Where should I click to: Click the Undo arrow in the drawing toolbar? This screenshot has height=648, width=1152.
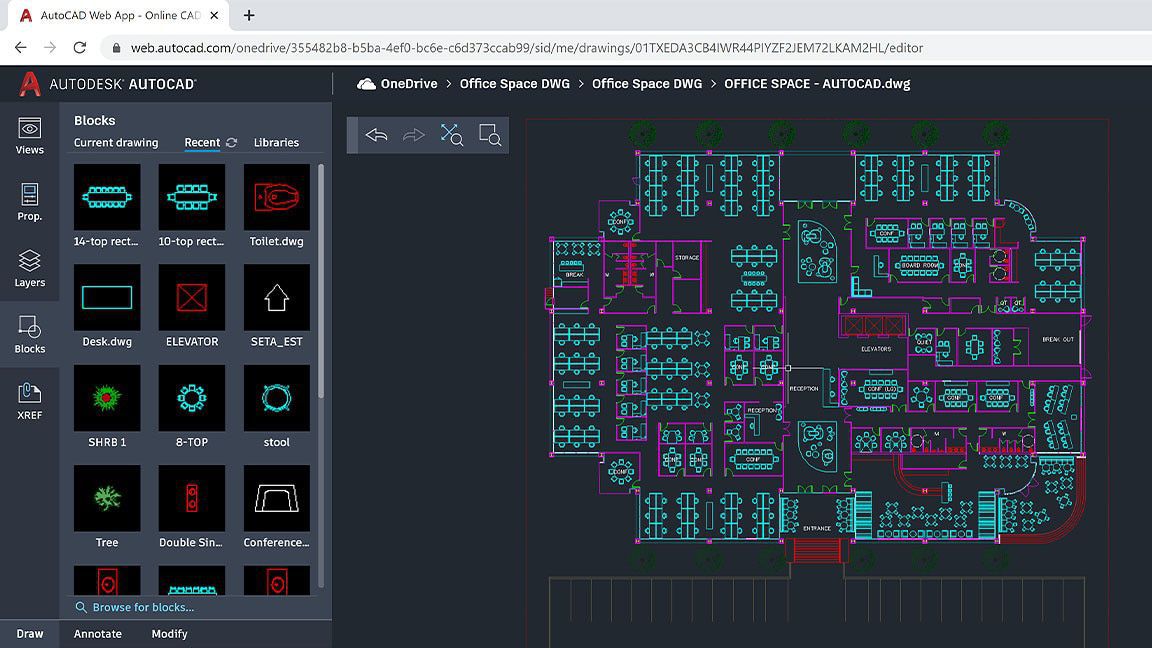[x=377, y=133]
